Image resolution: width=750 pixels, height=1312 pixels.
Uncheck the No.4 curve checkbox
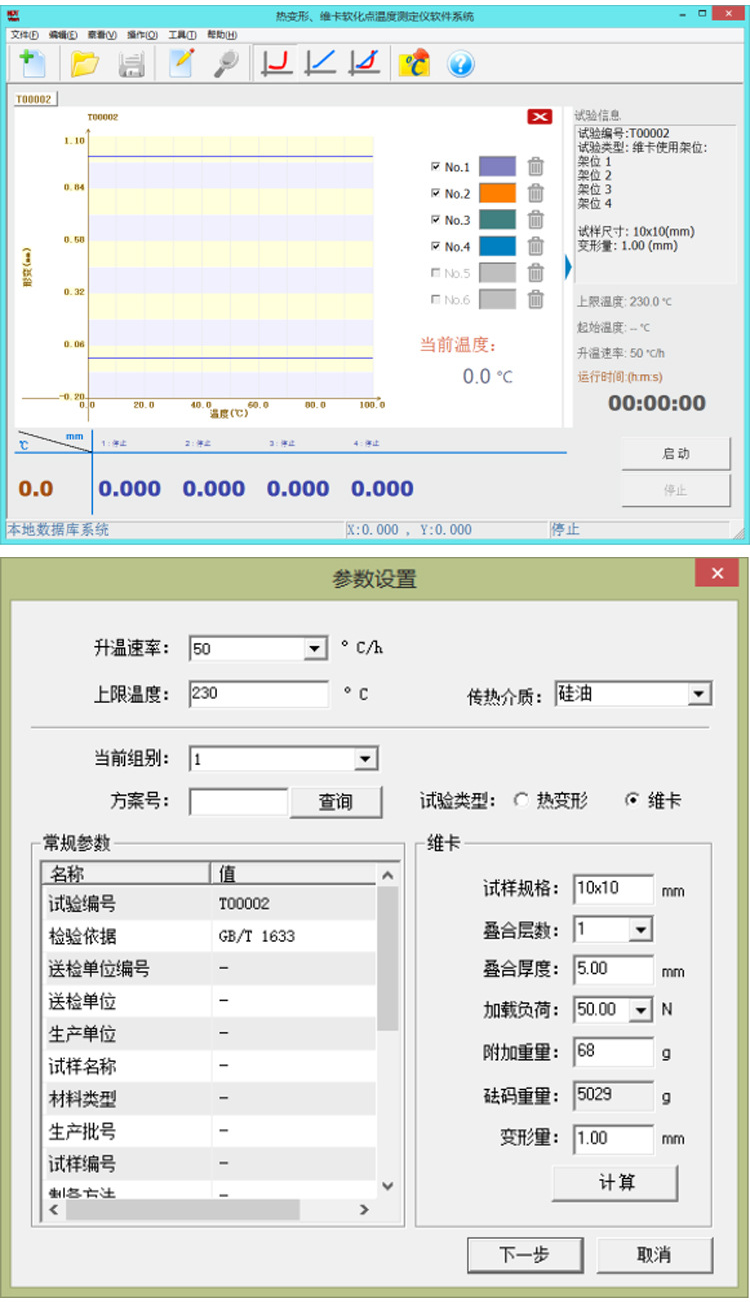pyautogui.click(x=435, y=246)
